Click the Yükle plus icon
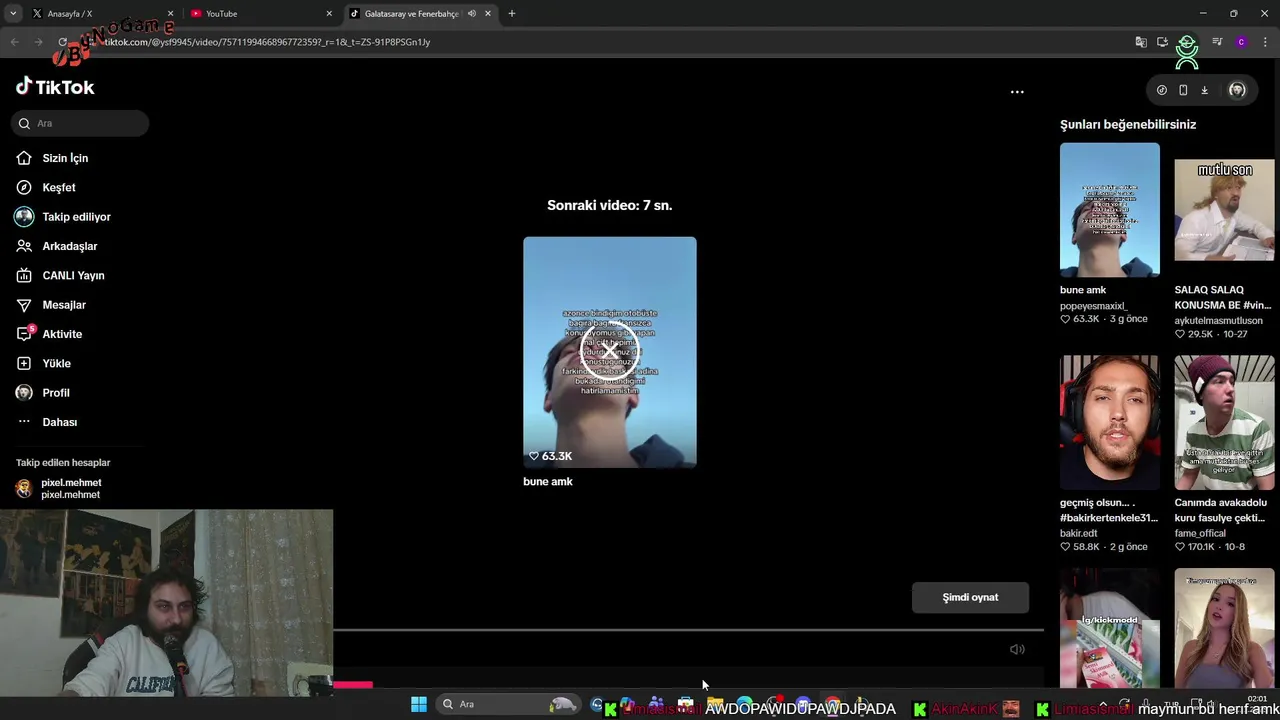This screenshot has width=1280, height=720. [x=24, y=363]
